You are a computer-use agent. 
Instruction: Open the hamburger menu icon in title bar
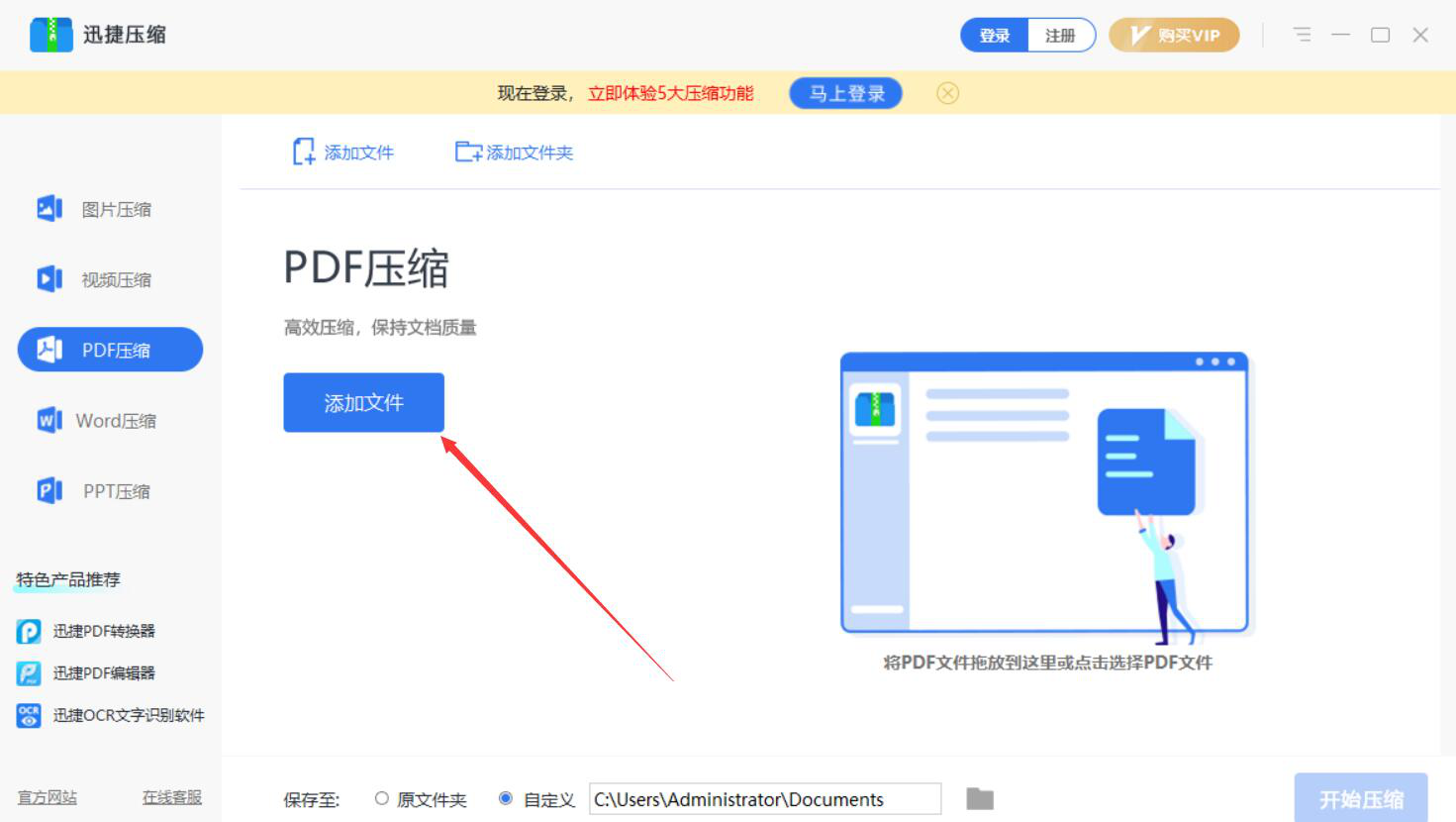click(x=1302, y=35)
